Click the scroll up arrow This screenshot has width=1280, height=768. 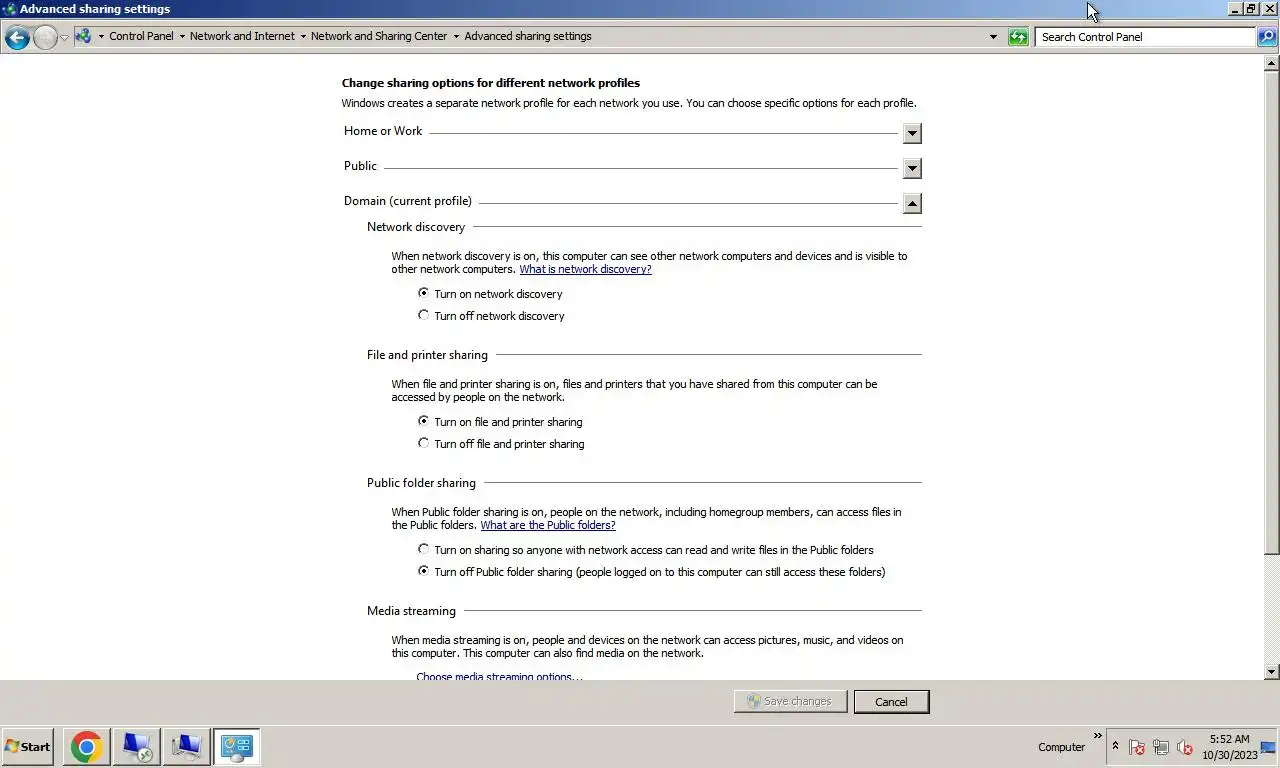[x=1272, y=62]
